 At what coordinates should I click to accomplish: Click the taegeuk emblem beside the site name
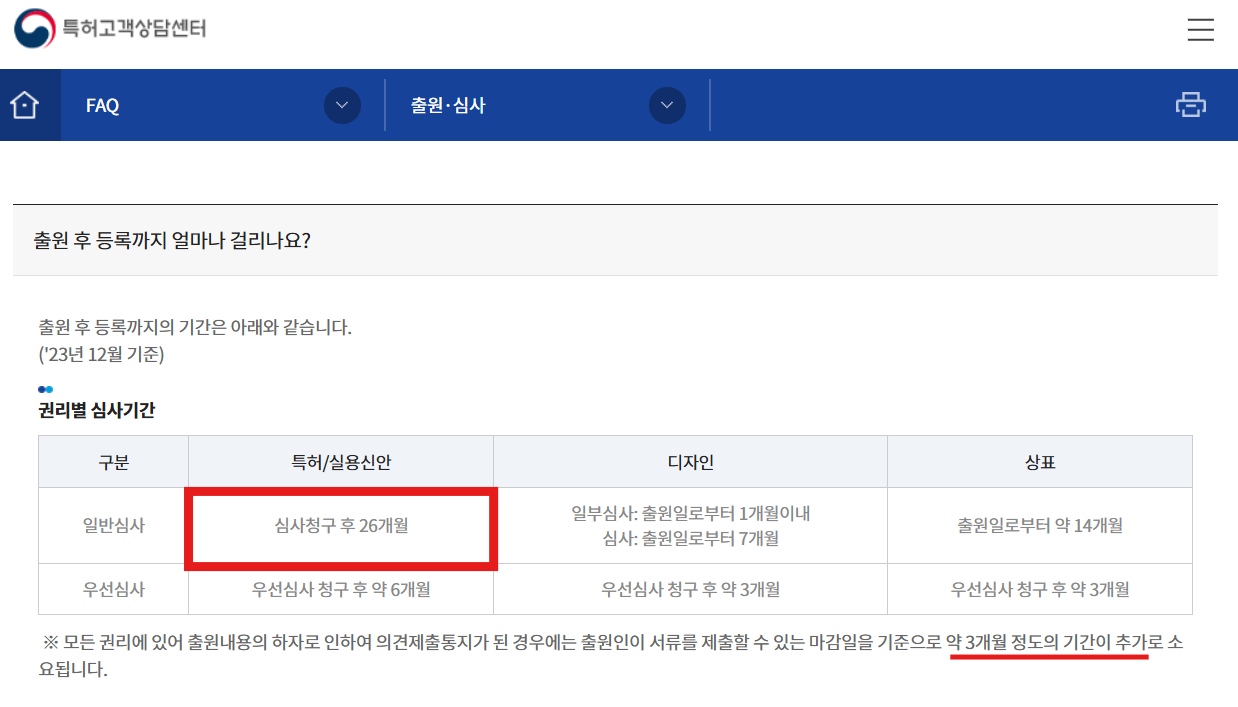tap(36, 30)
